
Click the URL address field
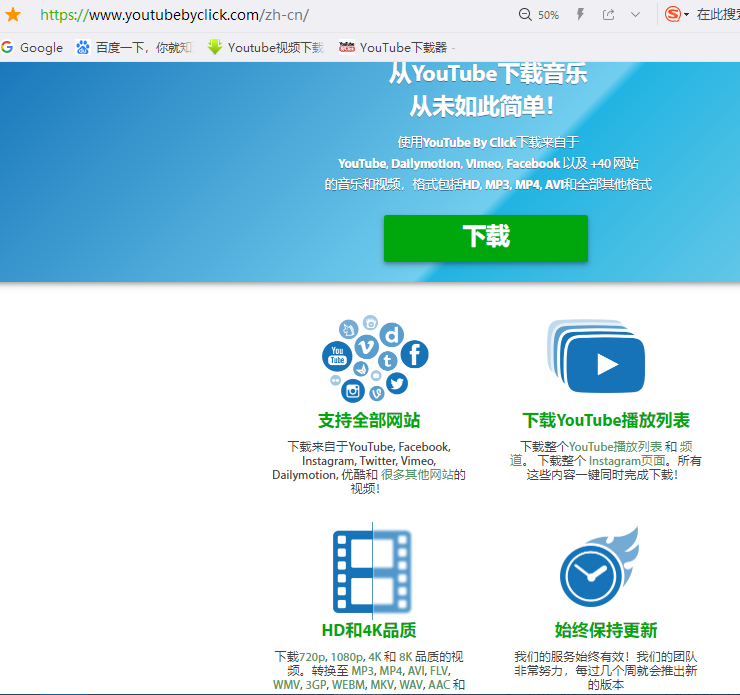point(175,15)
